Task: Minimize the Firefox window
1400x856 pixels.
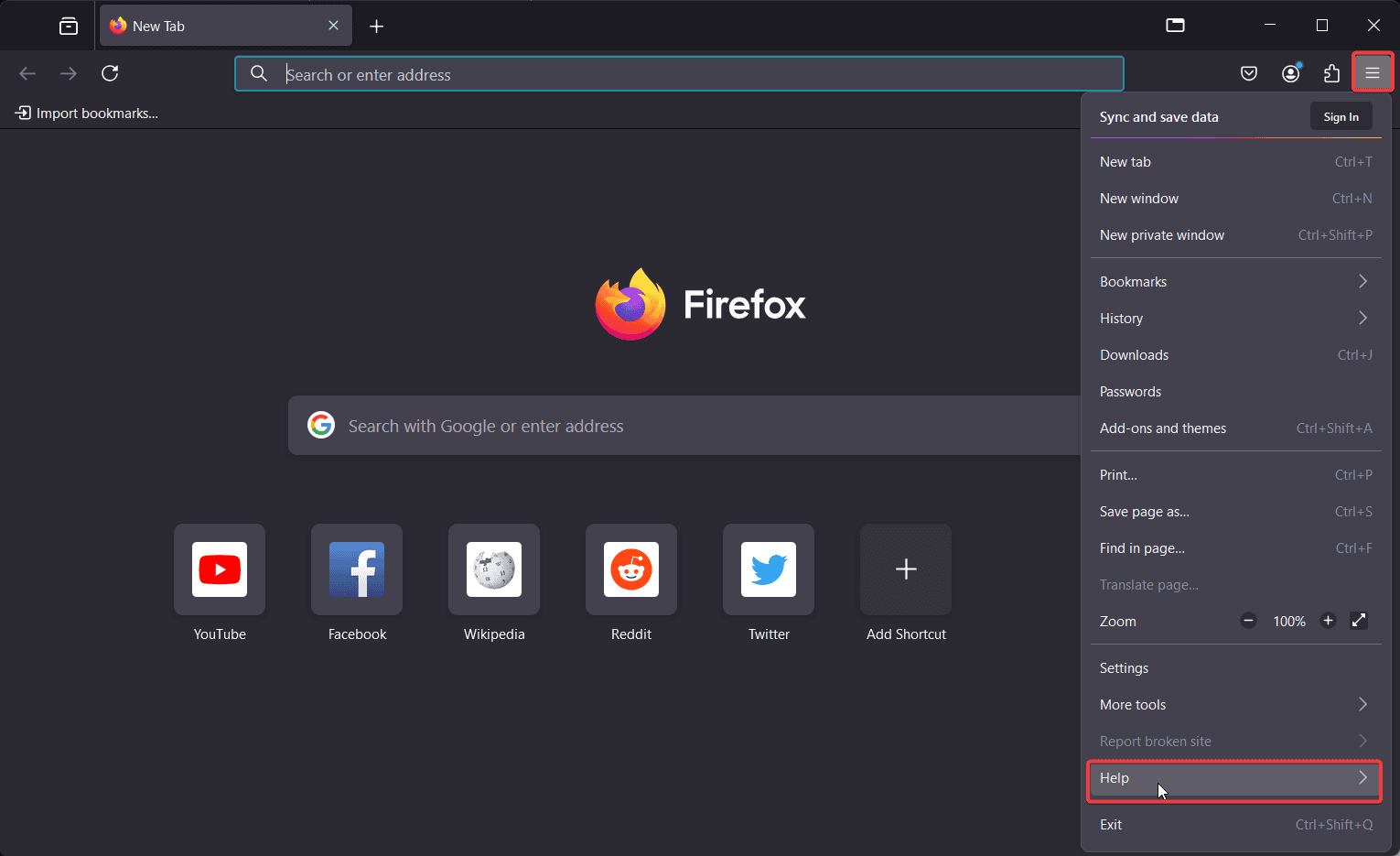Action: 1270,26
